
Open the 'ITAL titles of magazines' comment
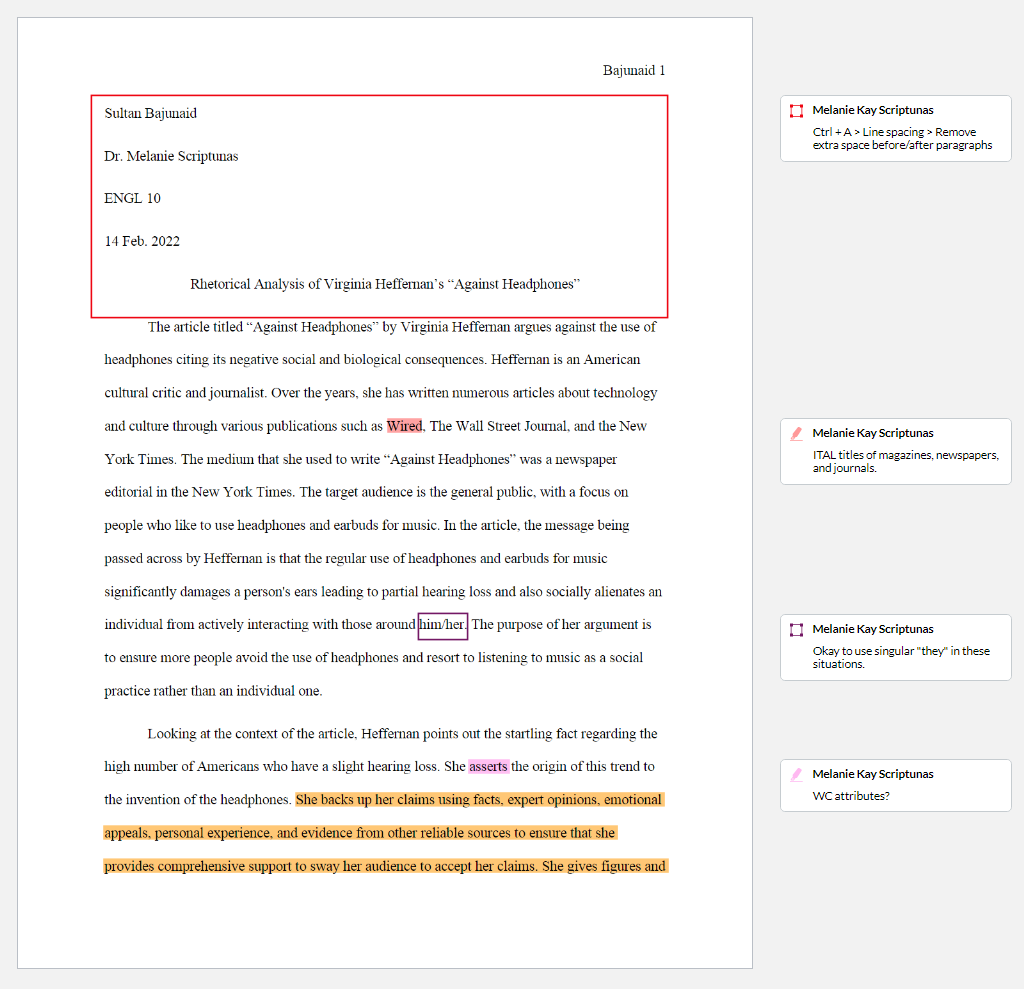click(x=895, y=451)
